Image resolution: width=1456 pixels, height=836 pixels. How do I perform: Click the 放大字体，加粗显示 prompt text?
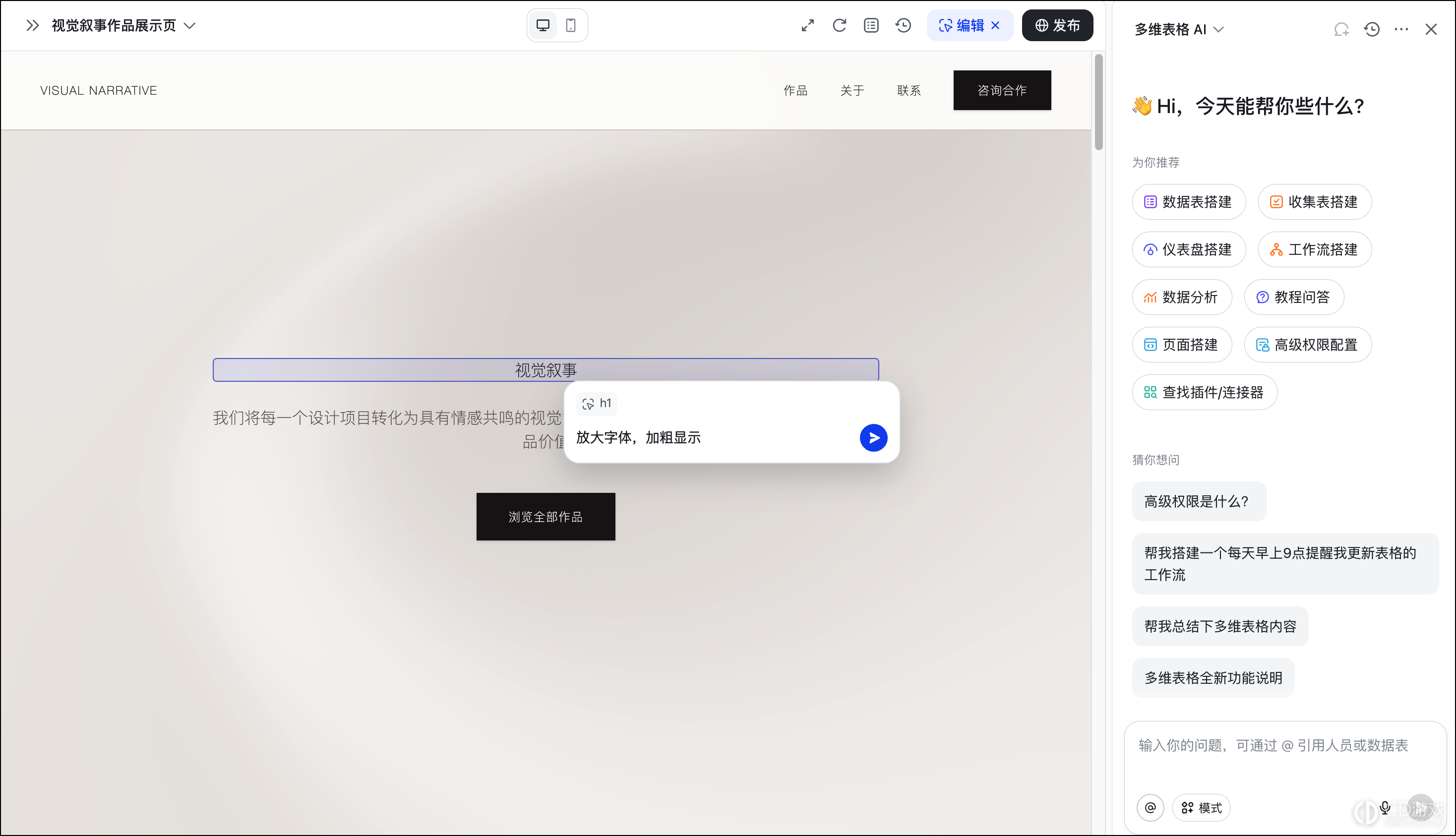coord(638,437)
